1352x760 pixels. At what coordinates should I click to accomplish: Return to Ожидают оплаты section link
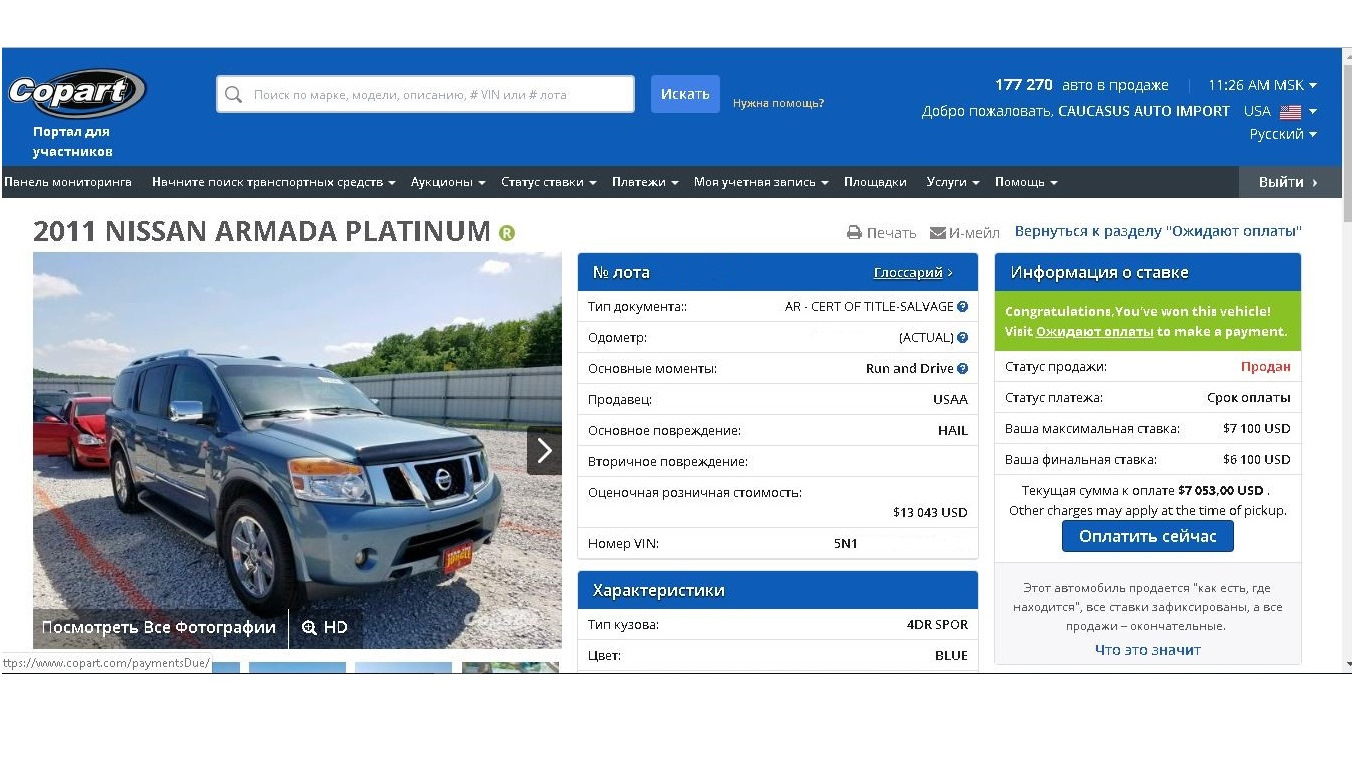pyautogui.click(x=1158, y=231)
